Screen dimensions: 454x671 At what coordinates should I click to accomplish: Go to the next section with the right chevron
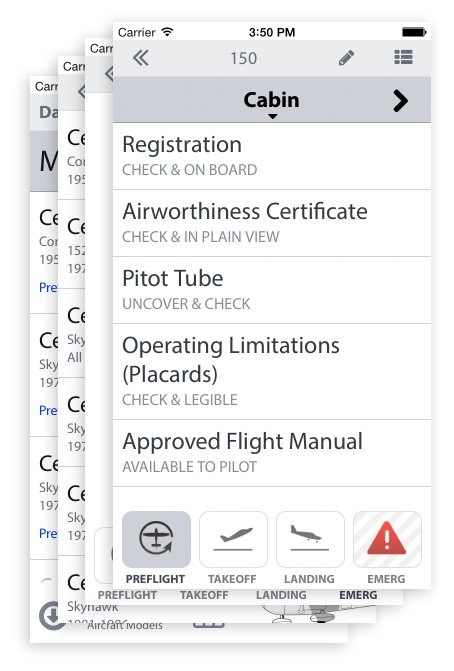pyautogui.click(x=401, y=101)
